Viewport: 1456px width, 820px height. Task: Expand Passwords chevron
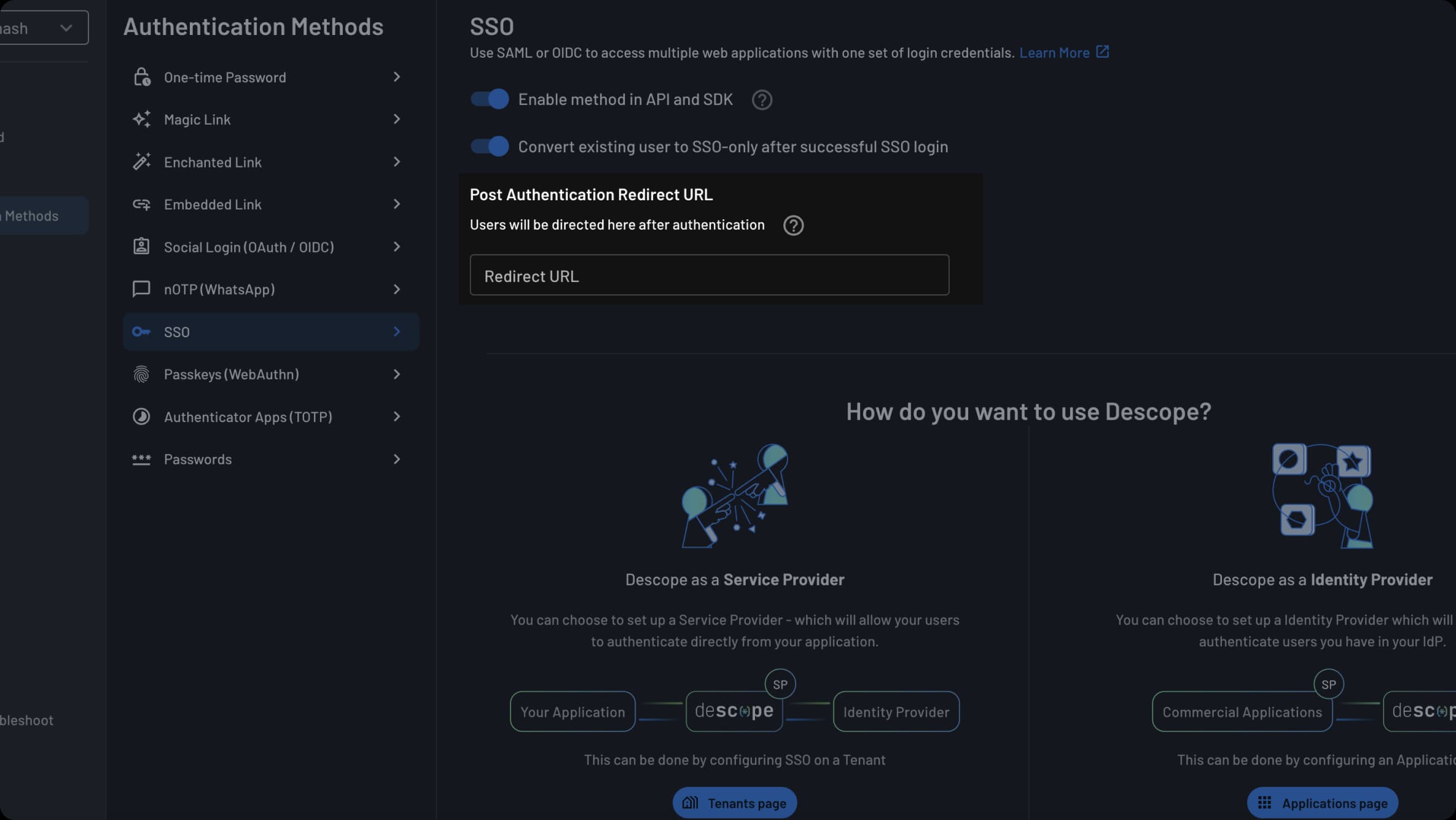click(397, 459)
